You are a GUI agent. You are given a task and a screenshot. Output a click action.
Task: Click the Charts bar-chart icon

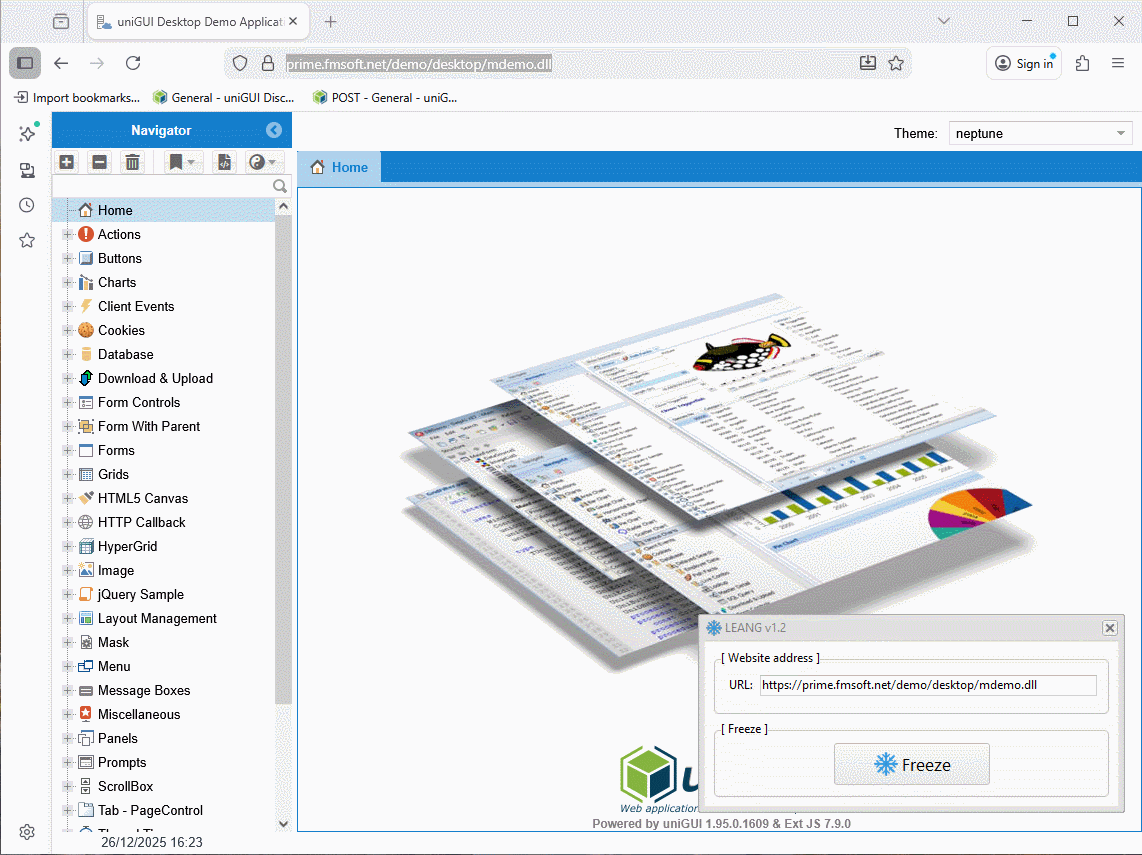86,282
